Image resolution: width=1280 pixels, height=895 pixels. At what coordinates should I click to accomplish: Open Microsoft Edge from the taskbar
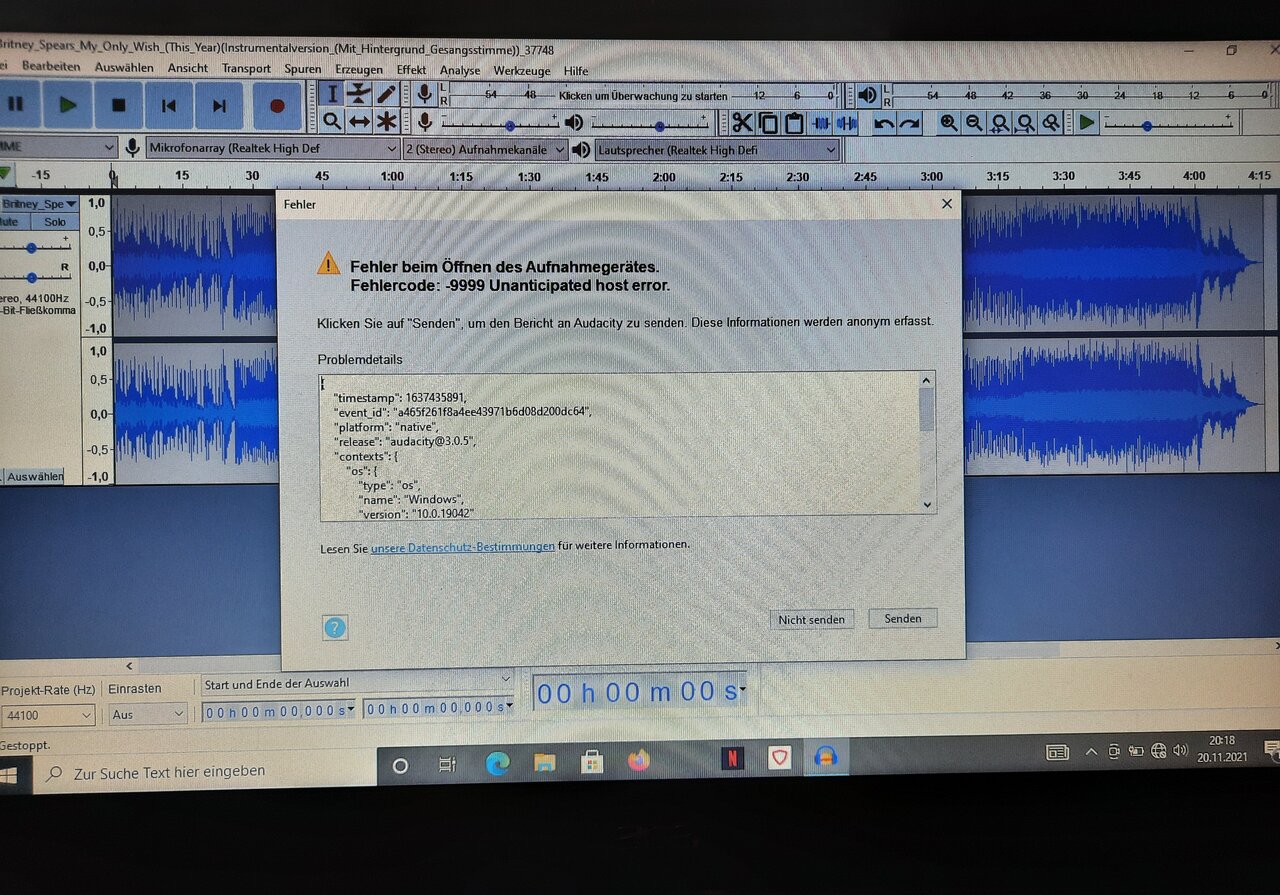497,764
